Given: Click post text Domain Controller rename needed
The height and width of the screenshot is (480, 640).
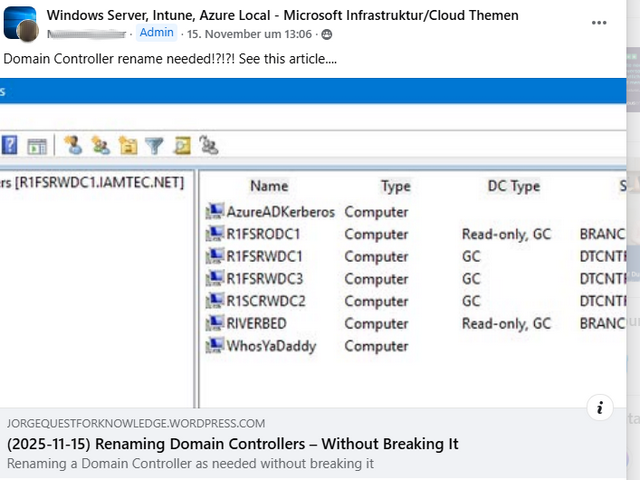Looking at the screenshot, I should point(170,59).
